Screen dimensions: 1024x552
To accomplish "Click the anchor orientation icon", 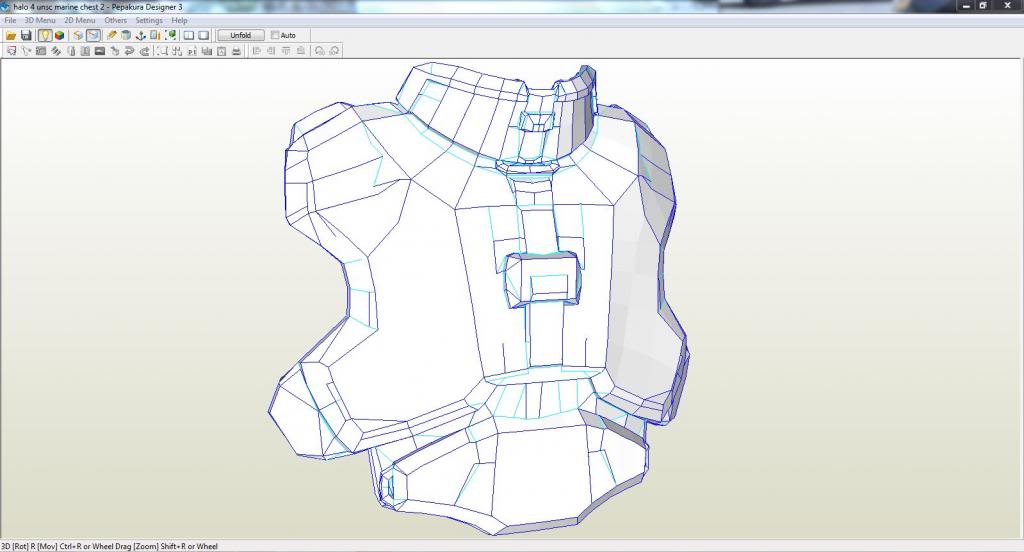I will click(x=140, y=35).
